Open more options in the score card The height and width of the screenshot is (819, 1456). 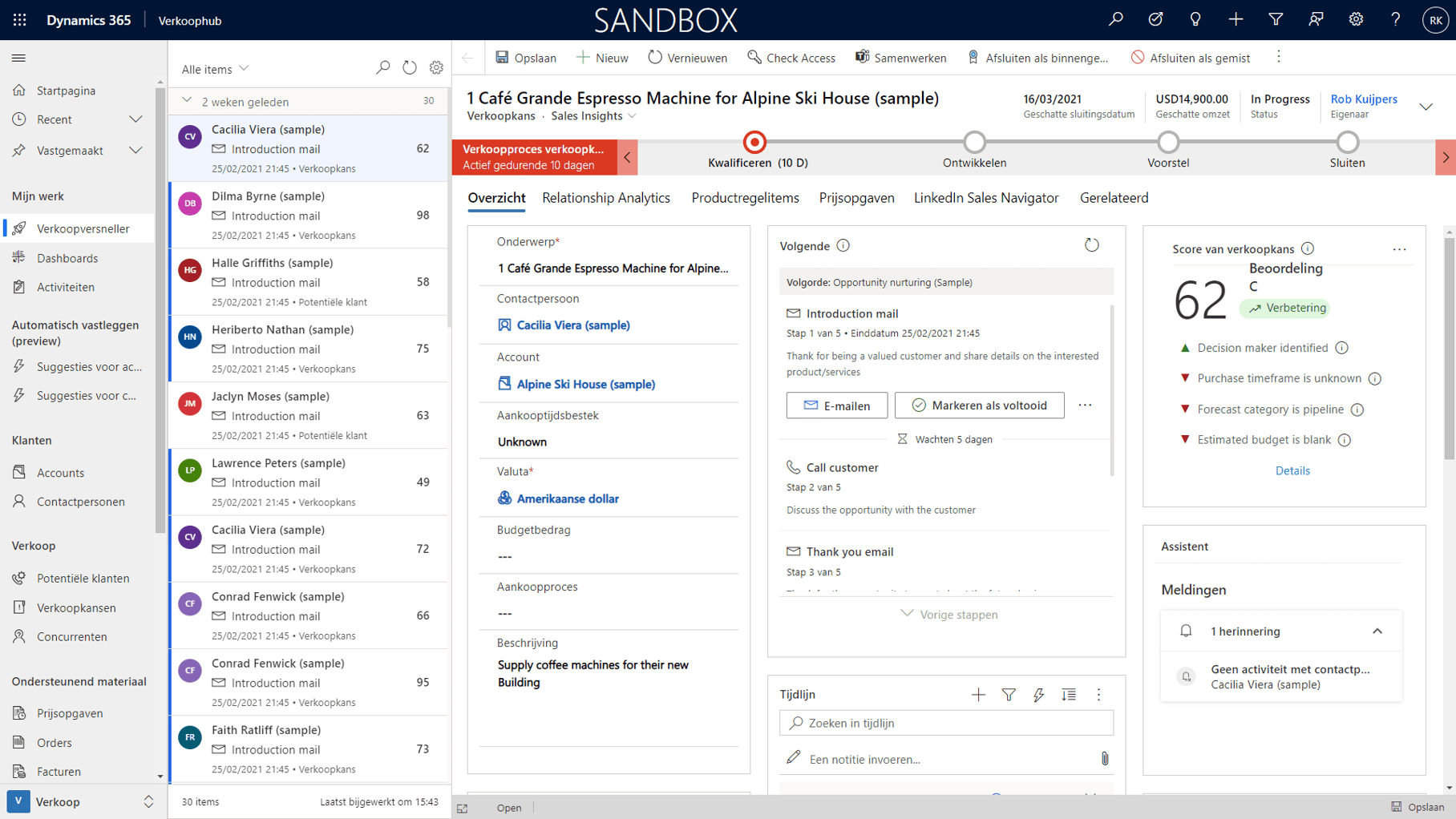[1399, 249]
